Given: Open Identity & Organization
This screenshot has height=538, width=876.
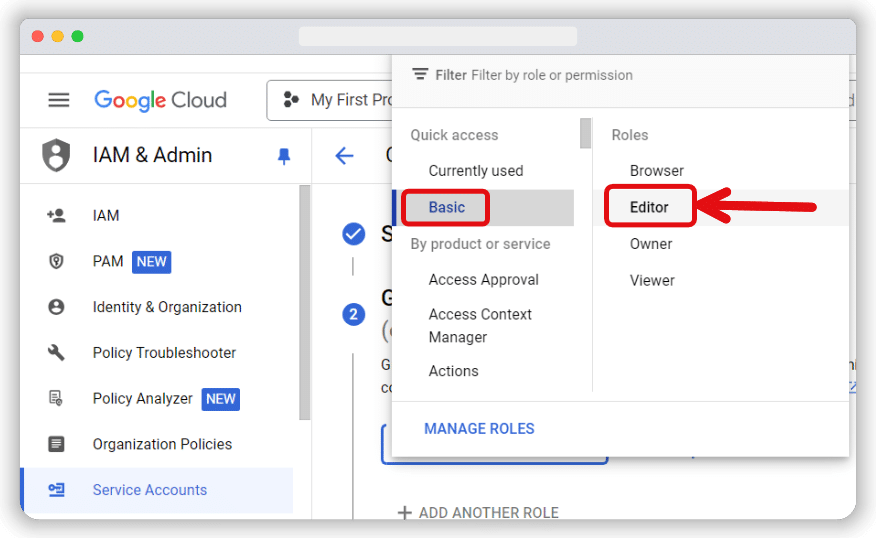Looking at the screenshot, I should [167, 307].
